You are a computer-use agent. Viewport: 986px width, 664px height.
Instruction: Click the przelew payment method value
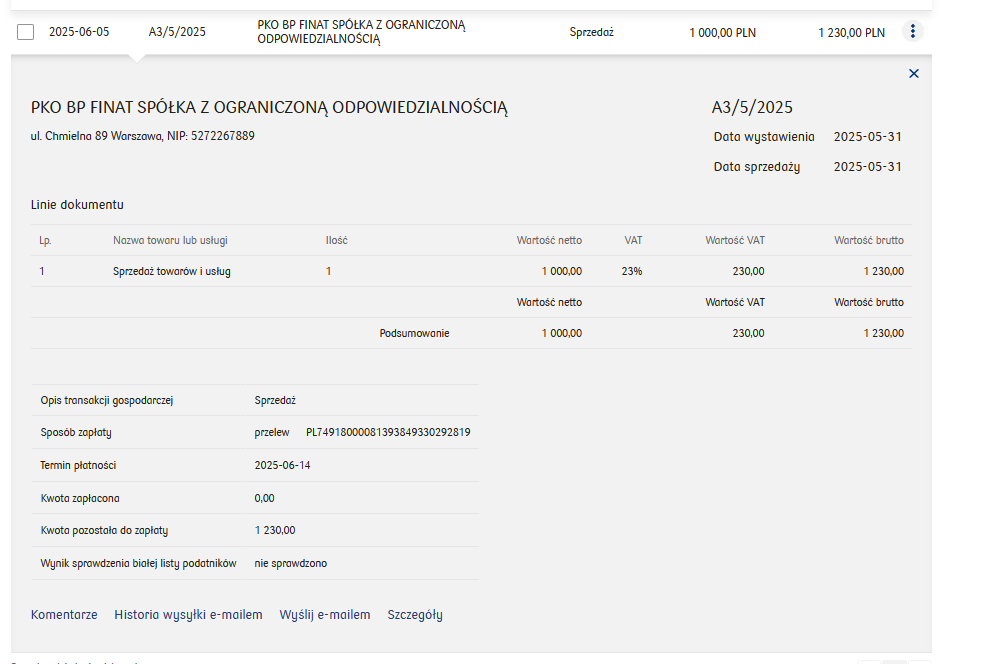[x=272, y=433]
